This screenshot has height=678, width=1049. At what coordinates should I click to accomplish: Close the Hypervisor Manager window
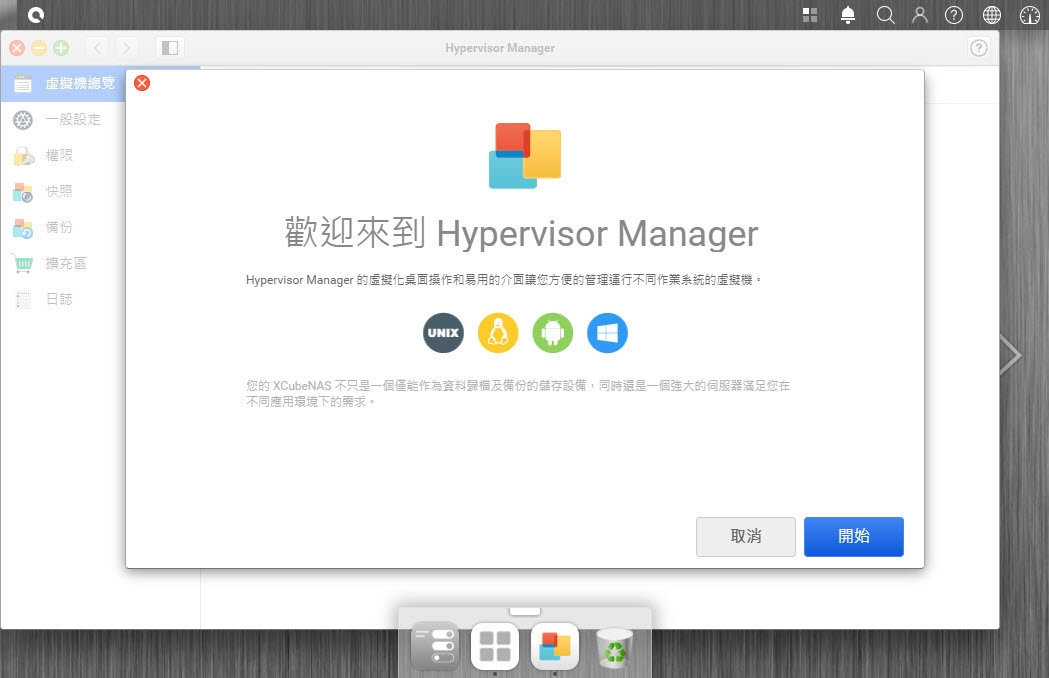coord(17,48)
